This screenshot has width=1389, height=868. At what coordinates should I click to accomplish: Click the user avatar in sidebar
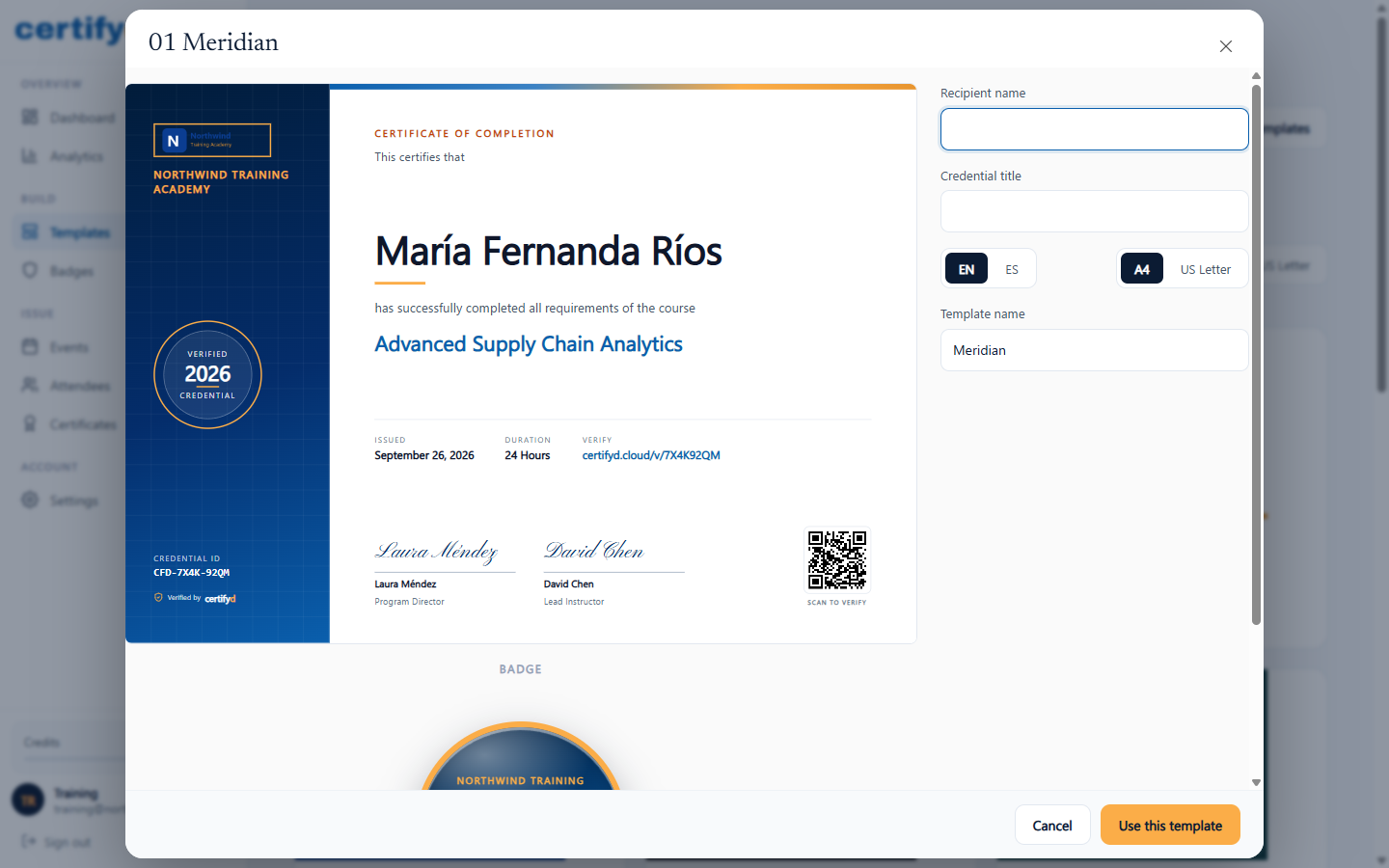tap(28, 800)
